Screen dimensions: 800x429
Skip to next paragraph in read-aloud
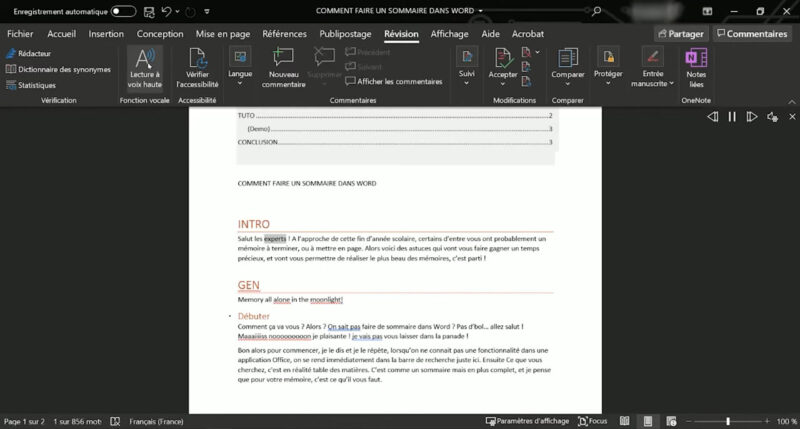pyautogui.click(x=751, y=117)
